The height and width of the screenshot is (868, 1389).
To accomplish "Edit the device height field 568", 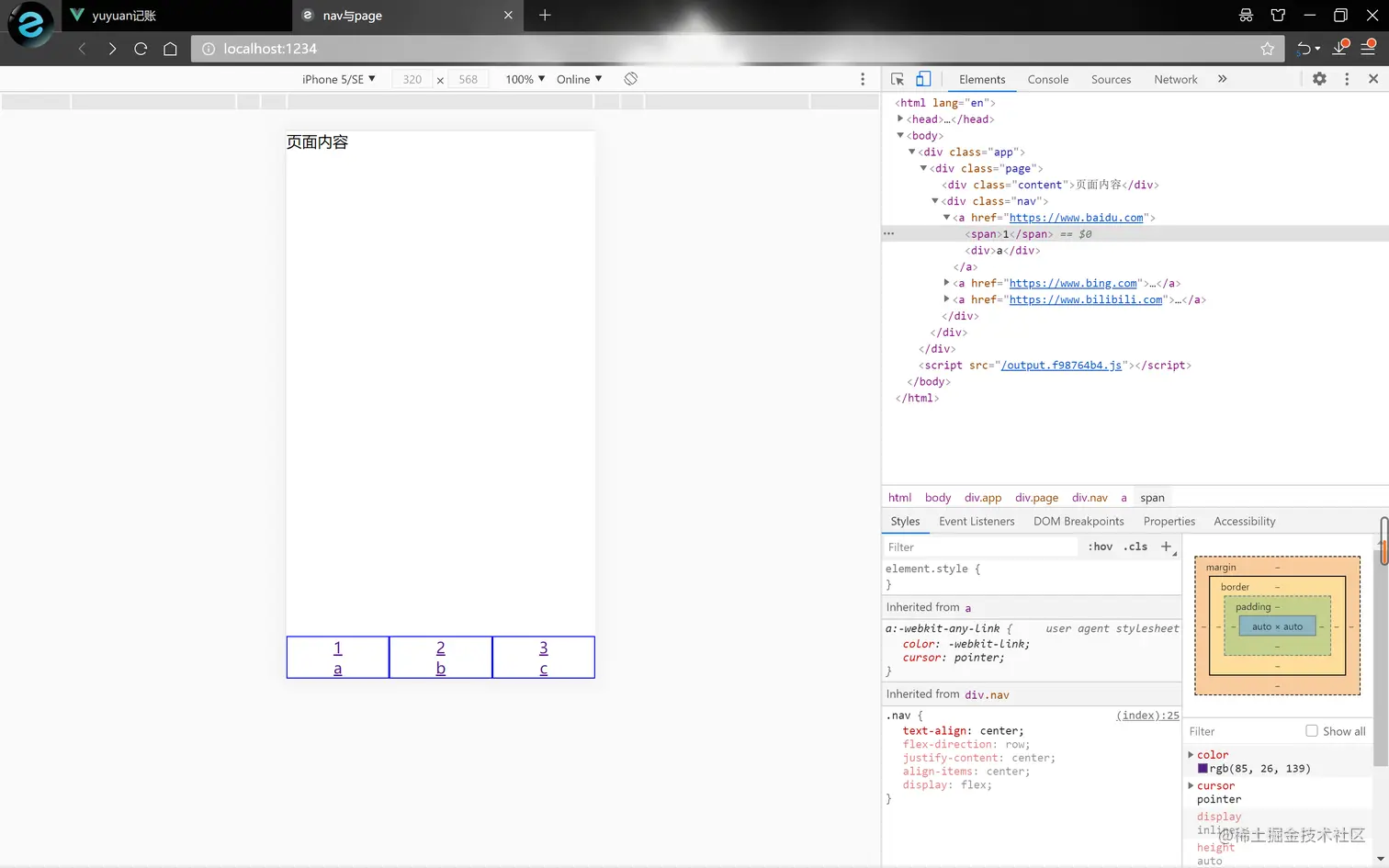I will [469, 79].
